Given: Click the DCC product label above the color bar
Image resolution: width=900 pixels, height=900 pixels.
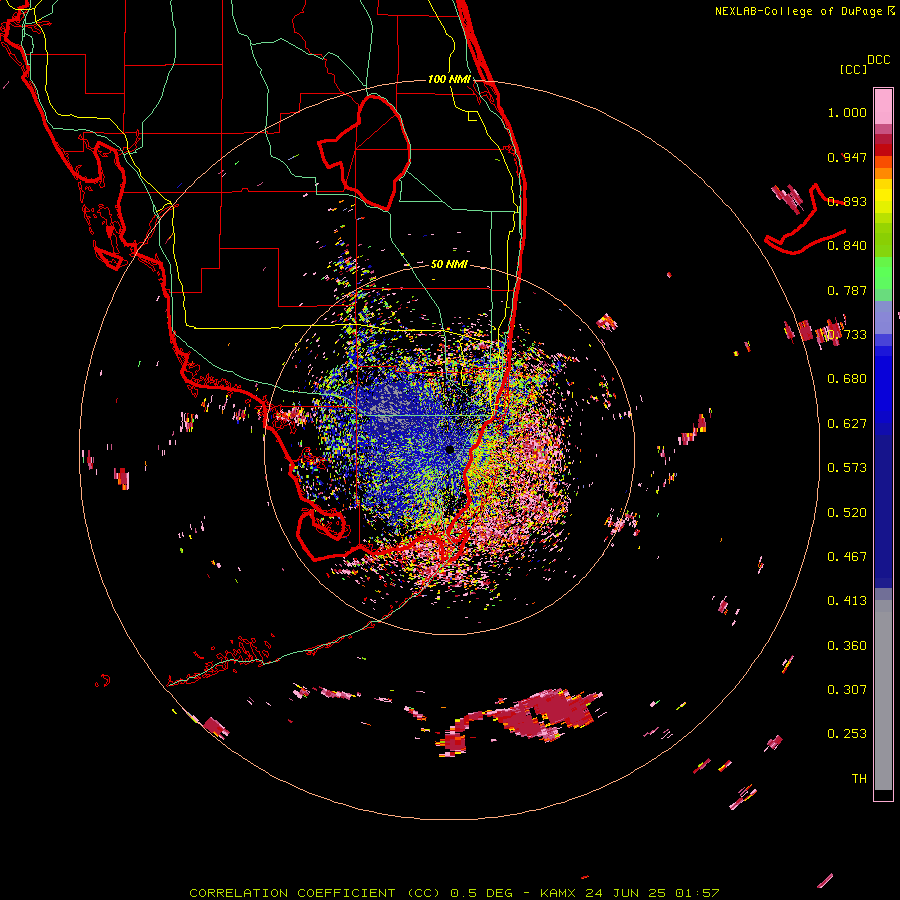Looking at the screenshot, I should [878, 60].
